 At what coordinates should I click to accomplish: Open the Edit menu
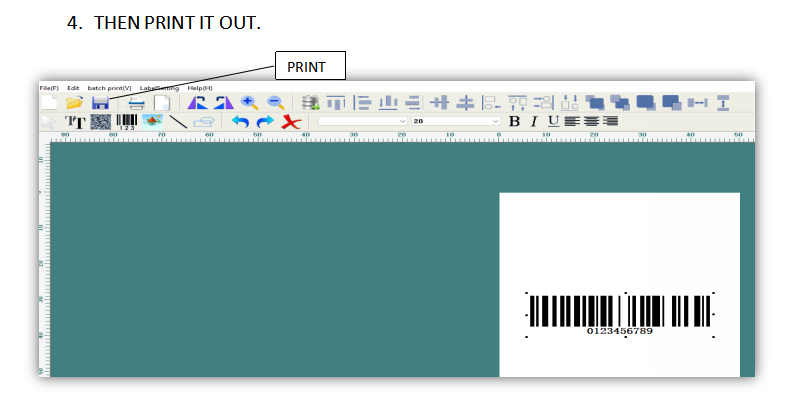click(73, 88)
